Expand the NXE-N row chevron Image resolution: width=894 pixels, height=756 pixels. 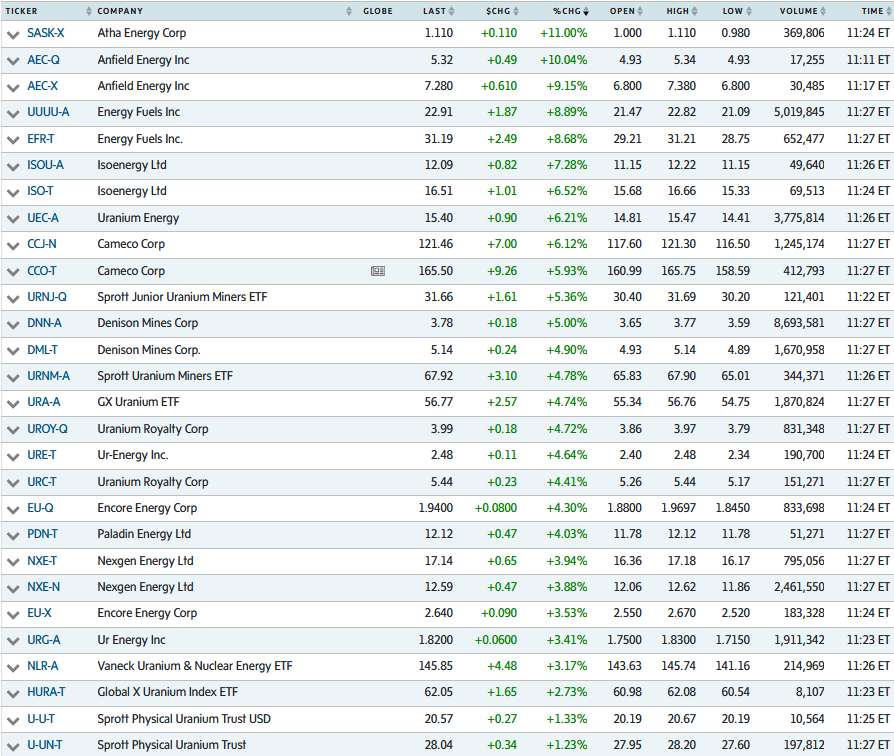coord(13,588)
